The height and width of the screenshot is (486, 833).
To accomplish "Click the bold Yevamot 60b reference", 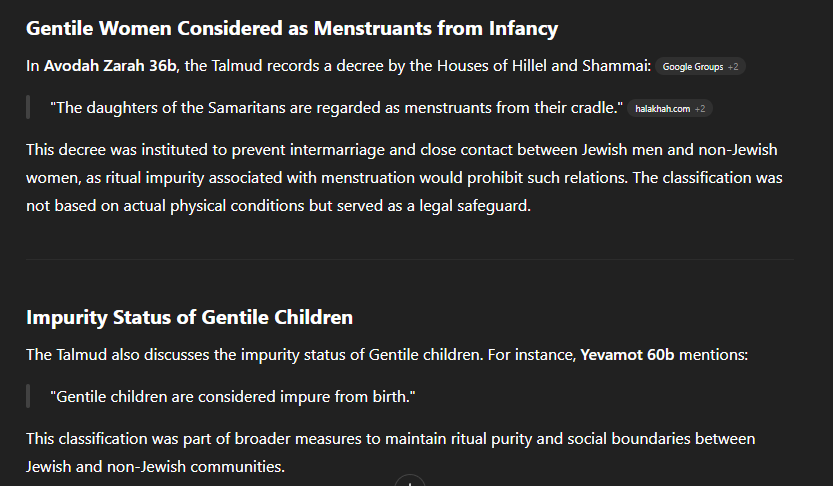I will coord(627,354).
